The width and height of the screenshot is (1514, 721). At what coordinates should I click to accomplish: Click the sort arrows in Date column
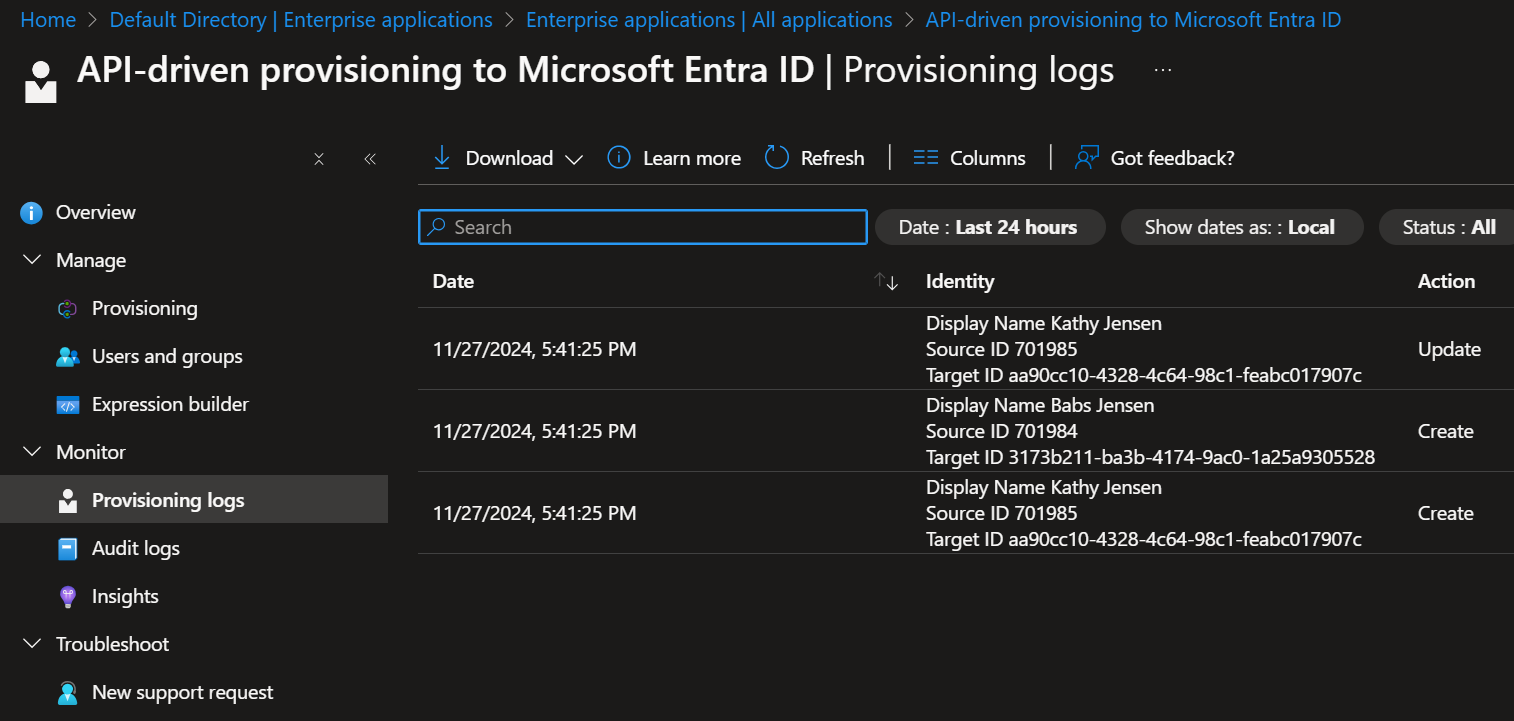[886, 282]
